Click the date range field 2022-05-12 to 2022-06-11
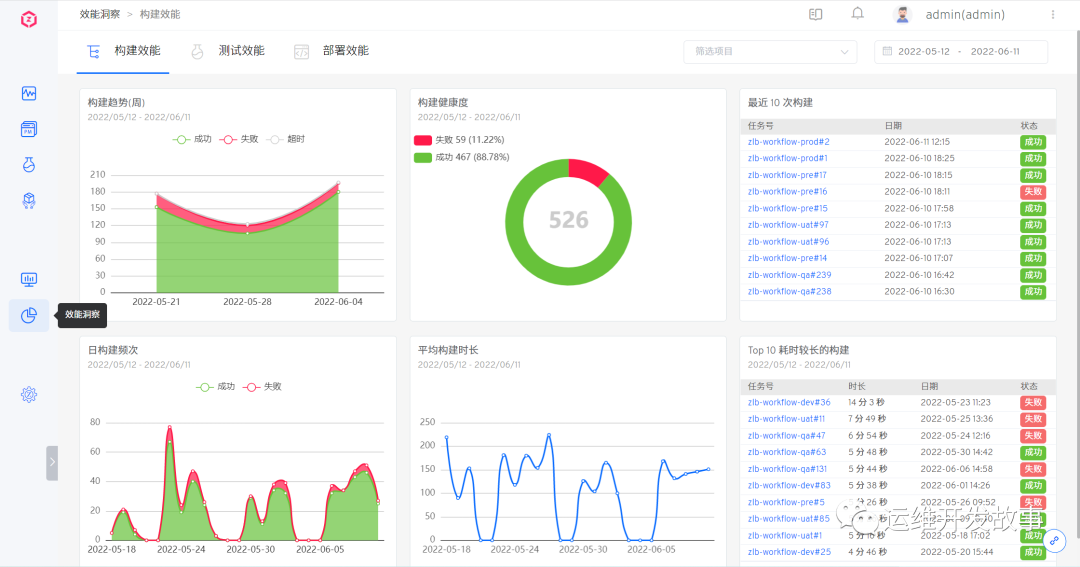 (x=961, y=52)
